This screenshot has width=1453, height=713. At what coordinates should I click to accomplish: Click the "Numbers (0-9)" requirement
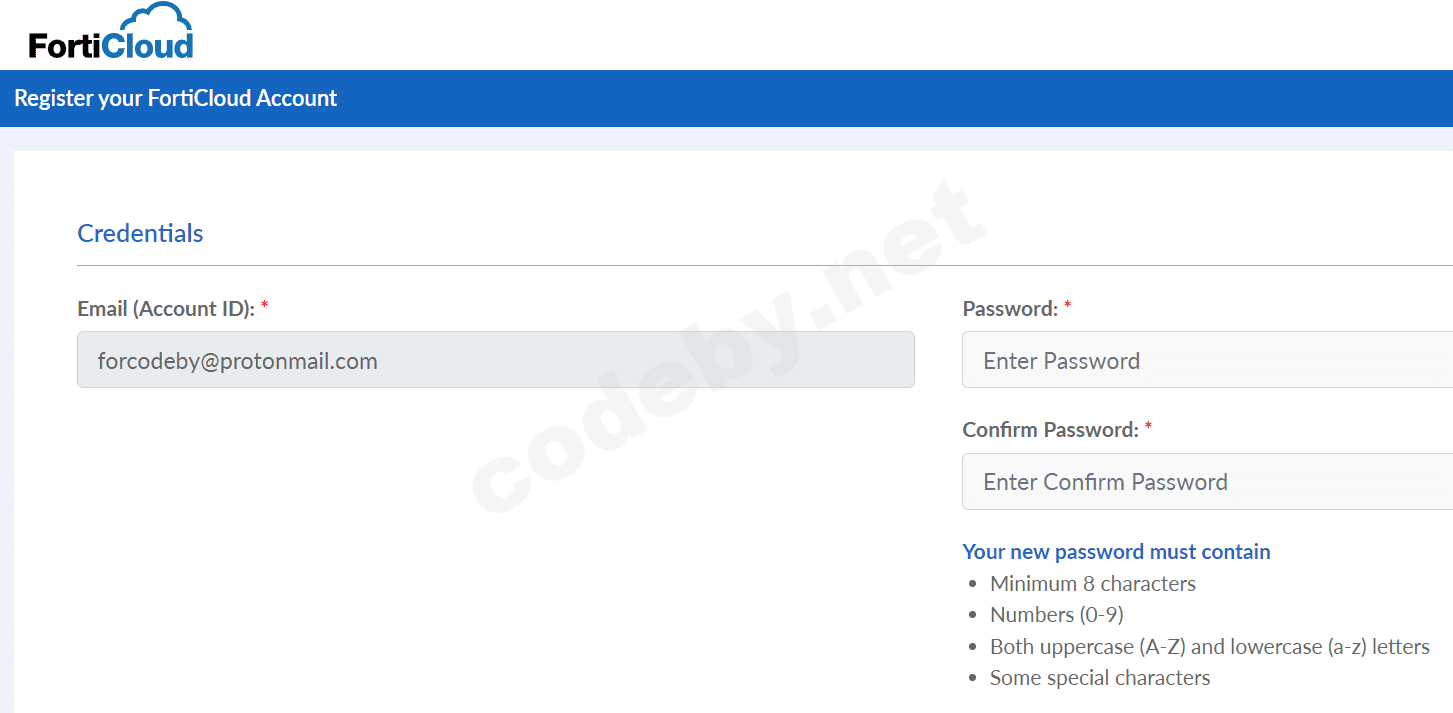click(1056, 615)
